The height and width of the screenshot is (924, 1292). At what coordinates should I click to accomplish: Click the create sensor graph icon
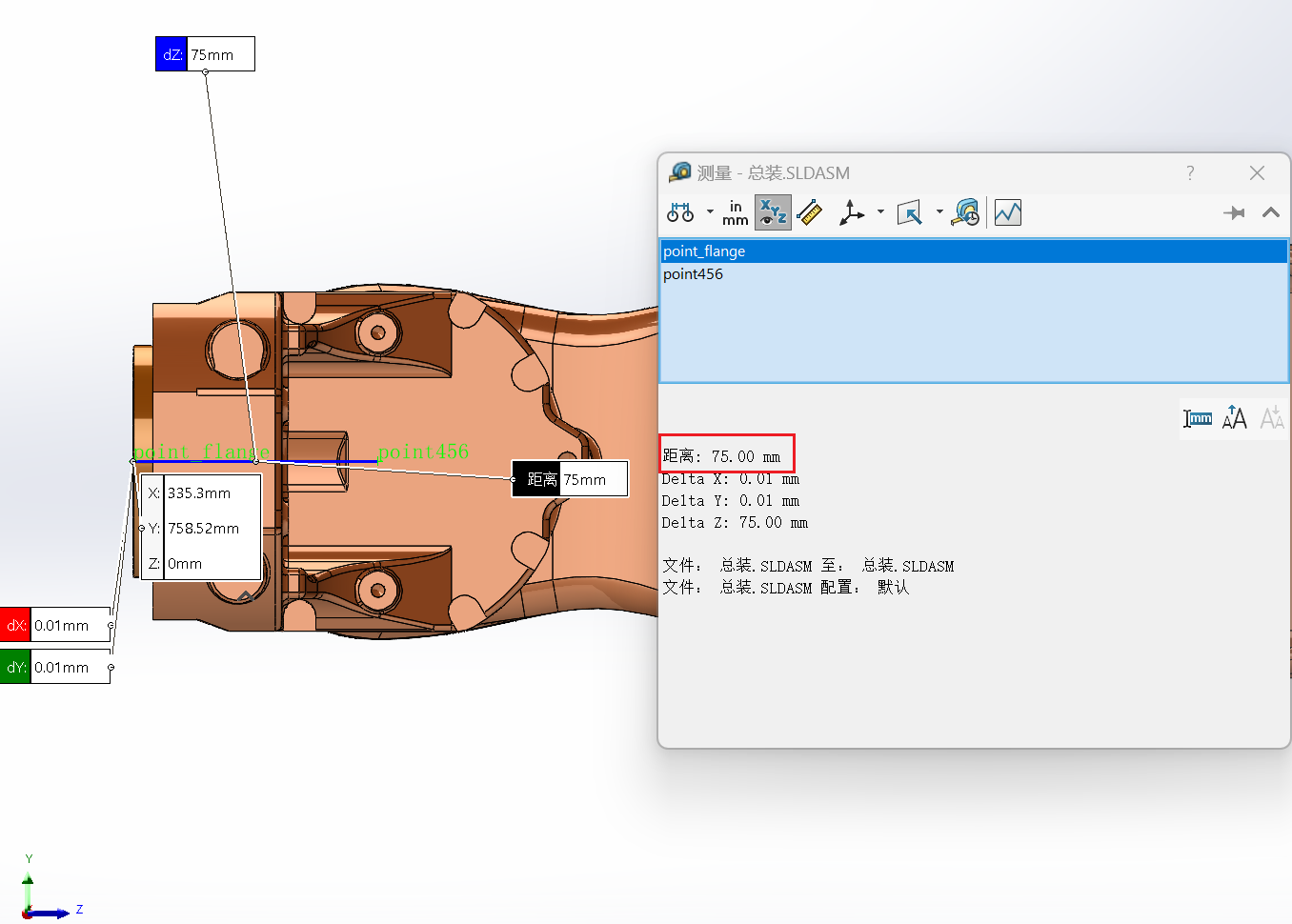[x=1007, y=212]
